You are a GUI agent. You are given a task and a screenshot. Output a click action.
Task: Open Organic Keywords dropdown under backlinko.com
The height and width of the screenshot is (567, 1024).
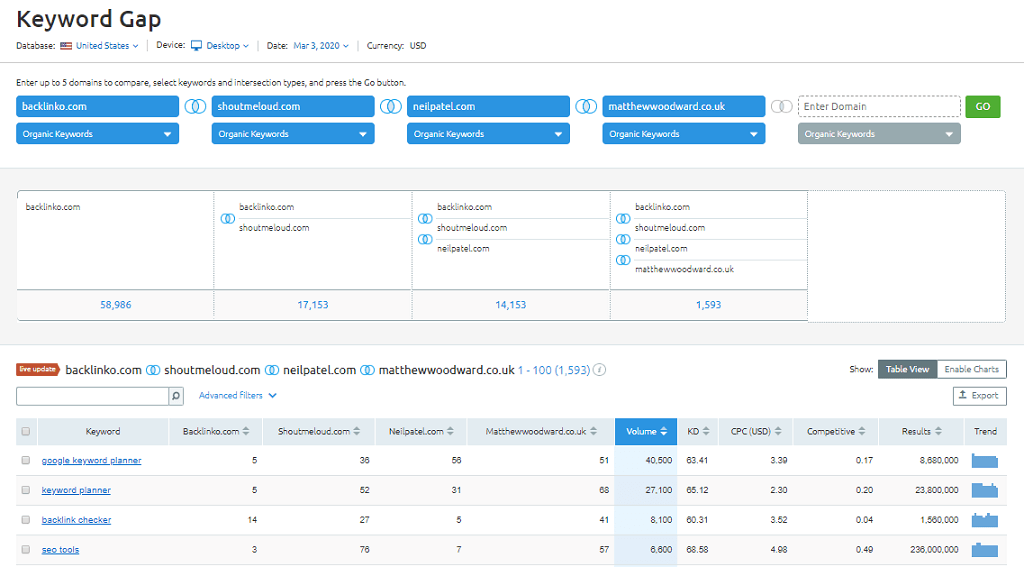(x=97, y=134)
